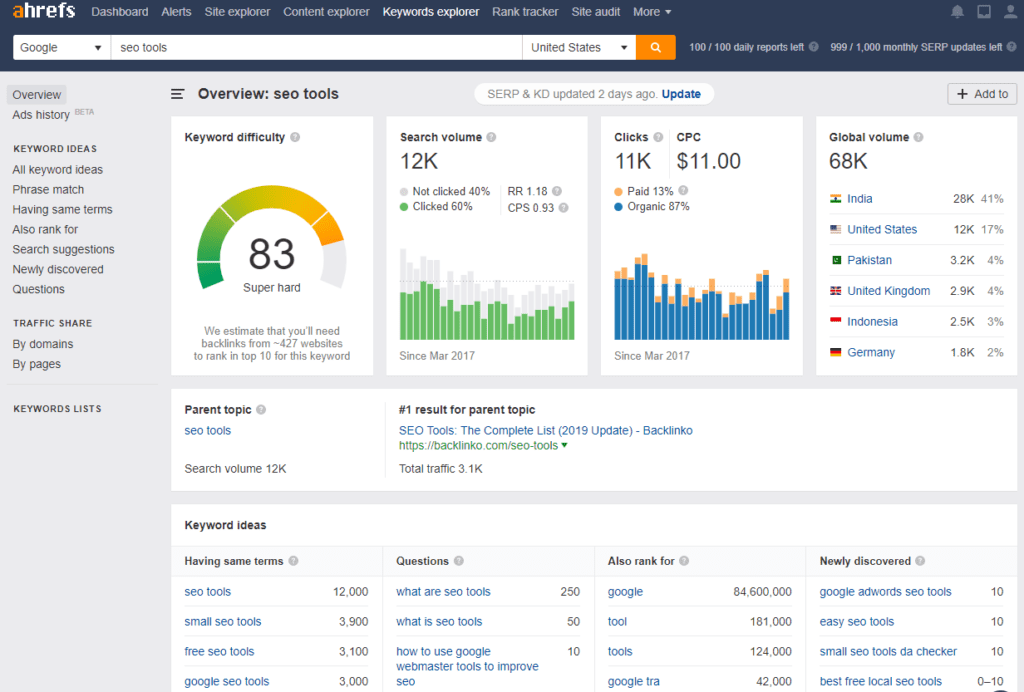
Task: Click help icon beside RR 1.18
Action: click(x=556, y=191)
